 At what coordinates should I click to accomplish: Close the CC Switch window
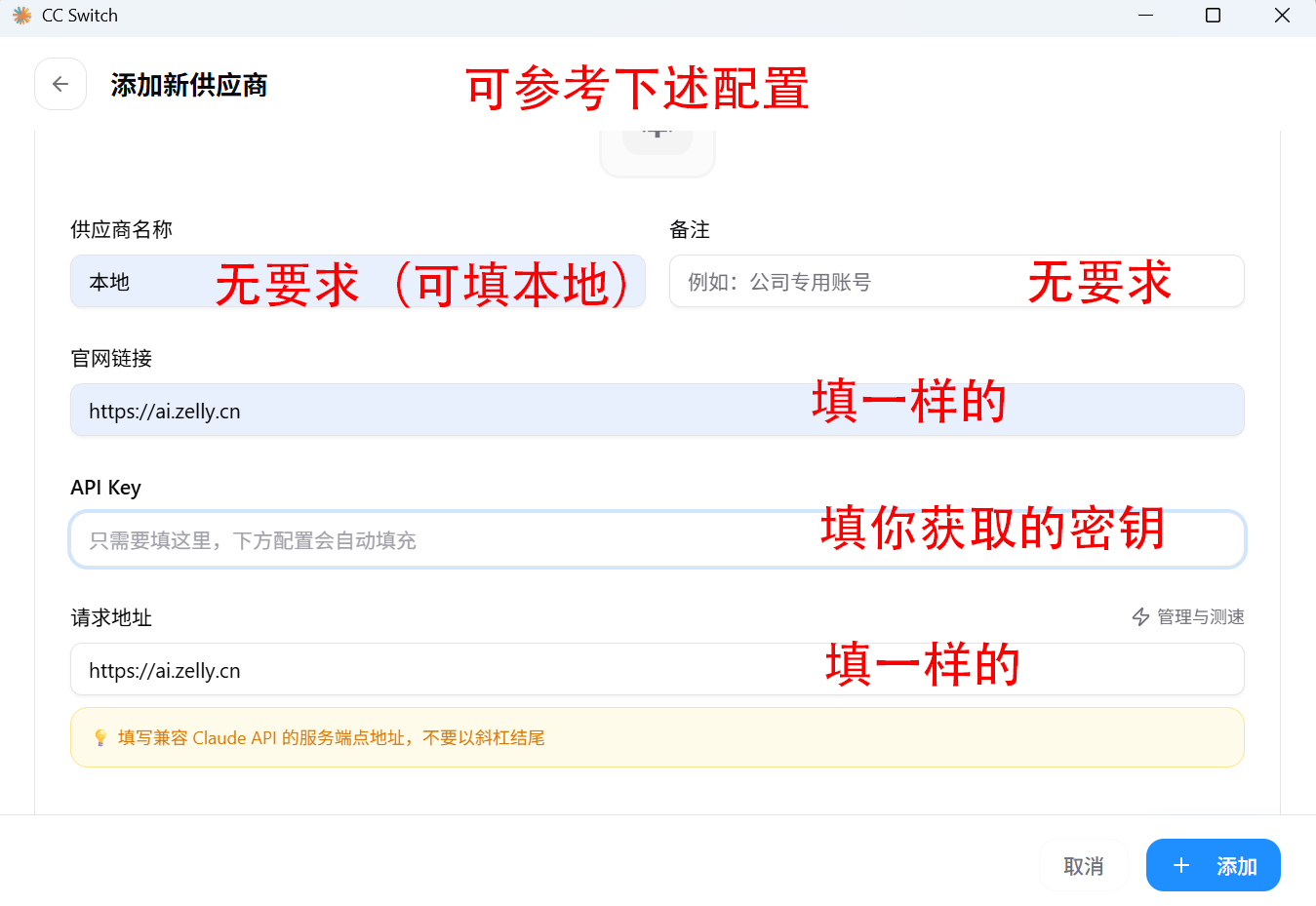(1282, 16)
